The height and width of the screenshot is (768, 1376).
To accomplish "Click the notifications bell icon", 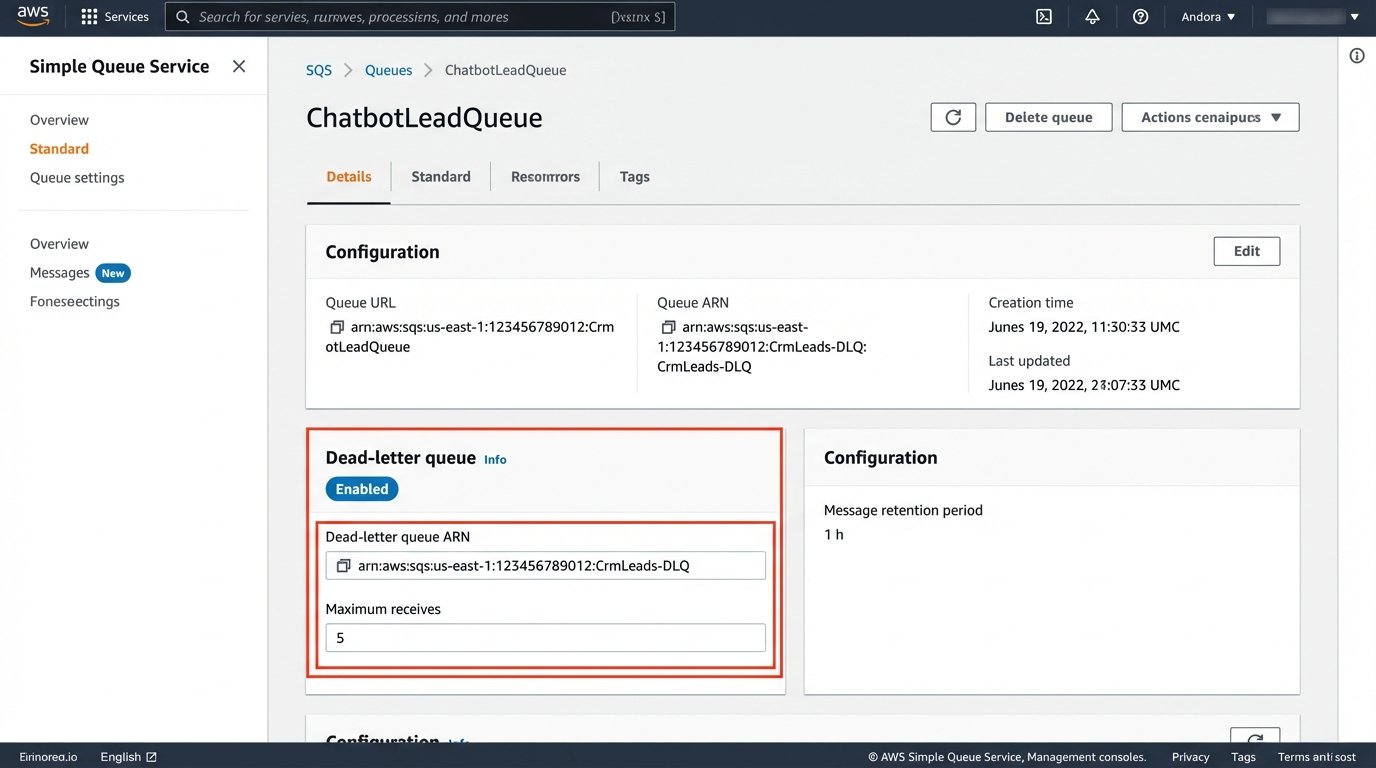I will [1092, 16].
